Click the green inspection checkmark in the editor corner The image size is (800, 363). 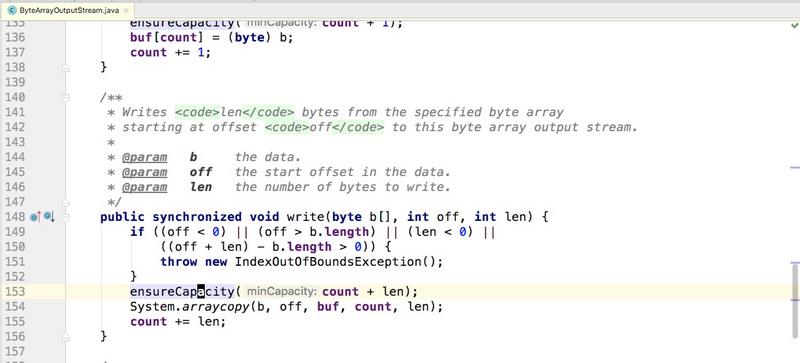click(793, 27)
